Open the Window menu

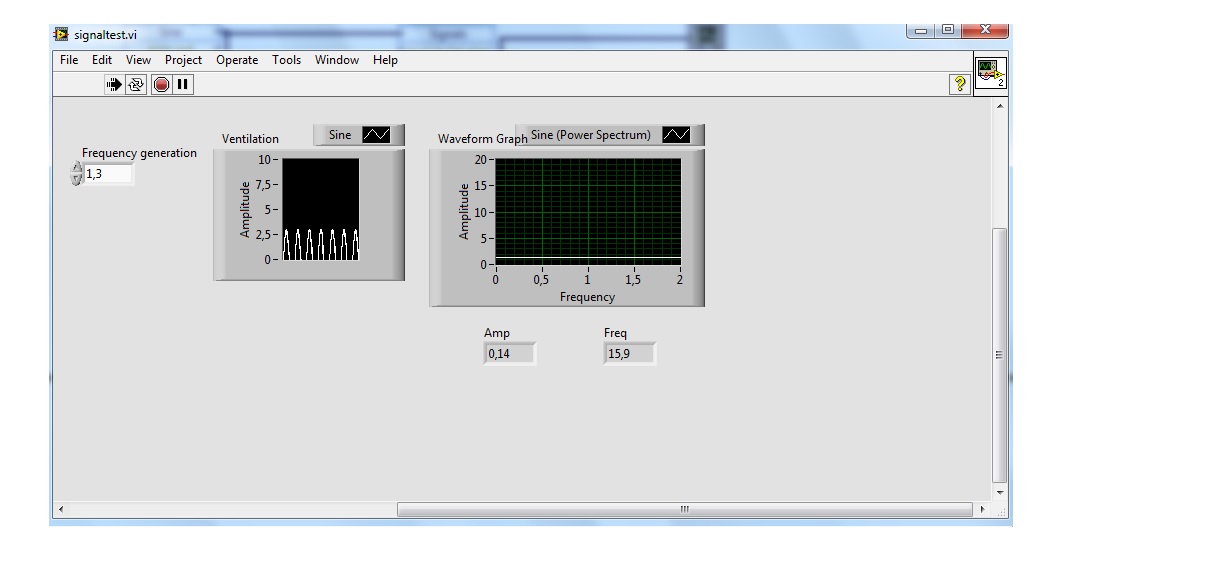[x=337, y=60]
